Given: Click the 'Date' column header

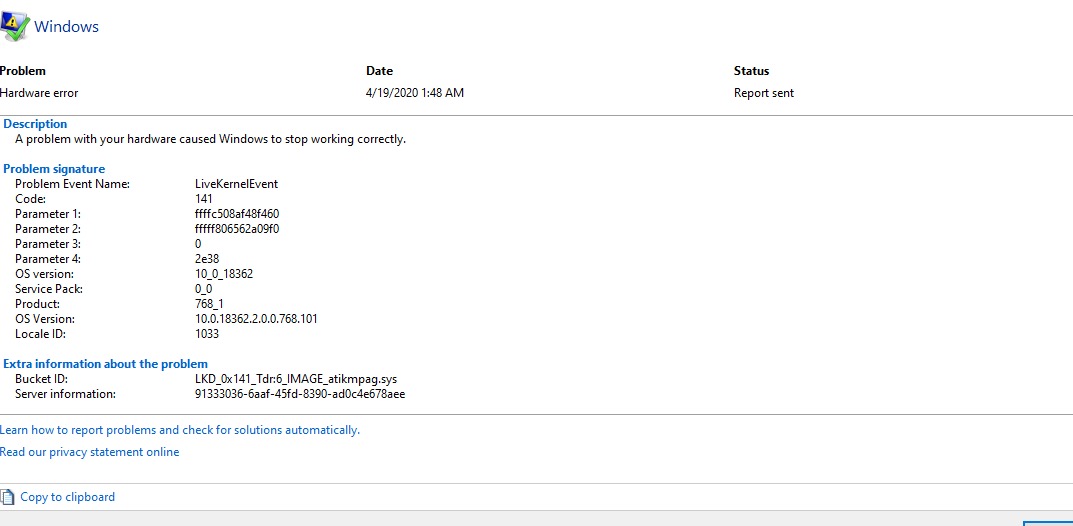Looking at the screenshot, I should [379, 70].
